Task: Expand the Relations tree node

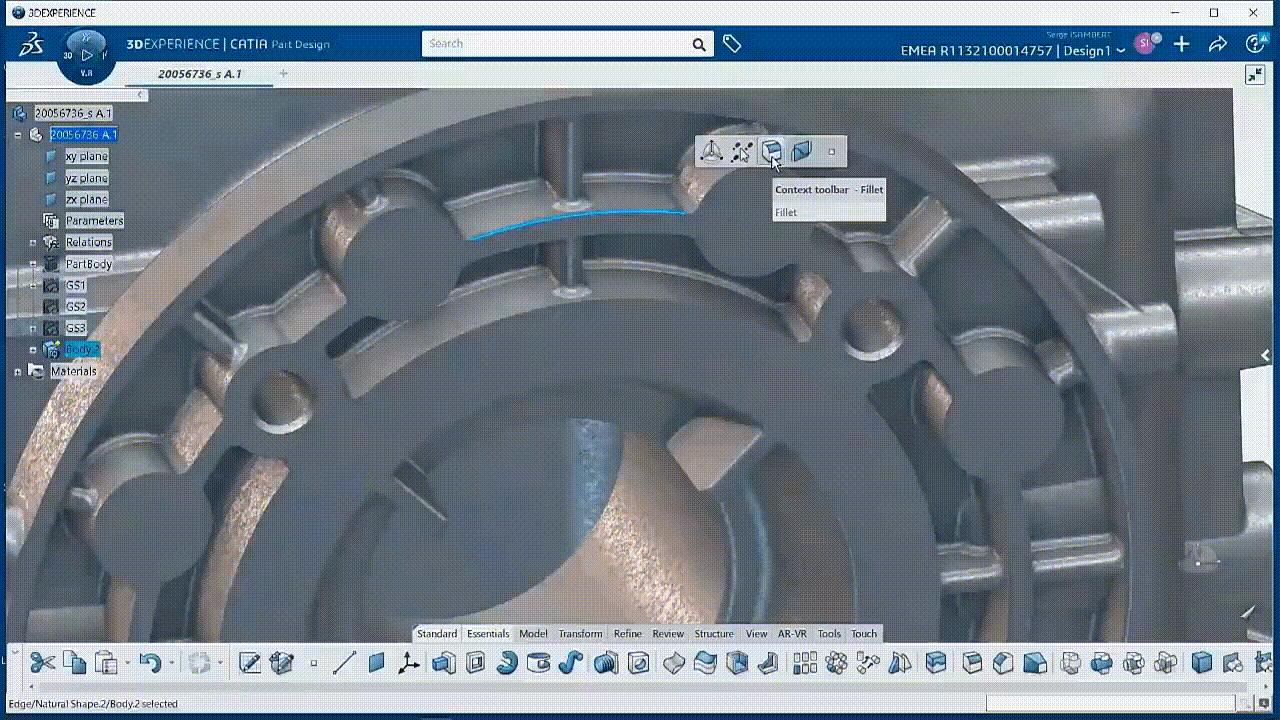Action: coord(32,243)
